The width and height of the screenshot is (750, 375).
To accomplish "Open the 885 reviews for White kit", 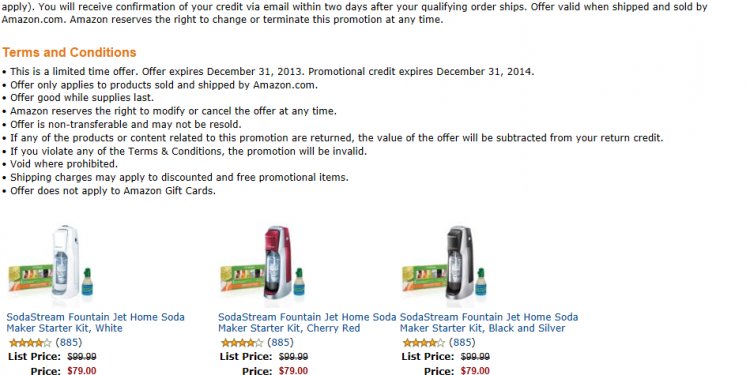I will pos(69,342).
